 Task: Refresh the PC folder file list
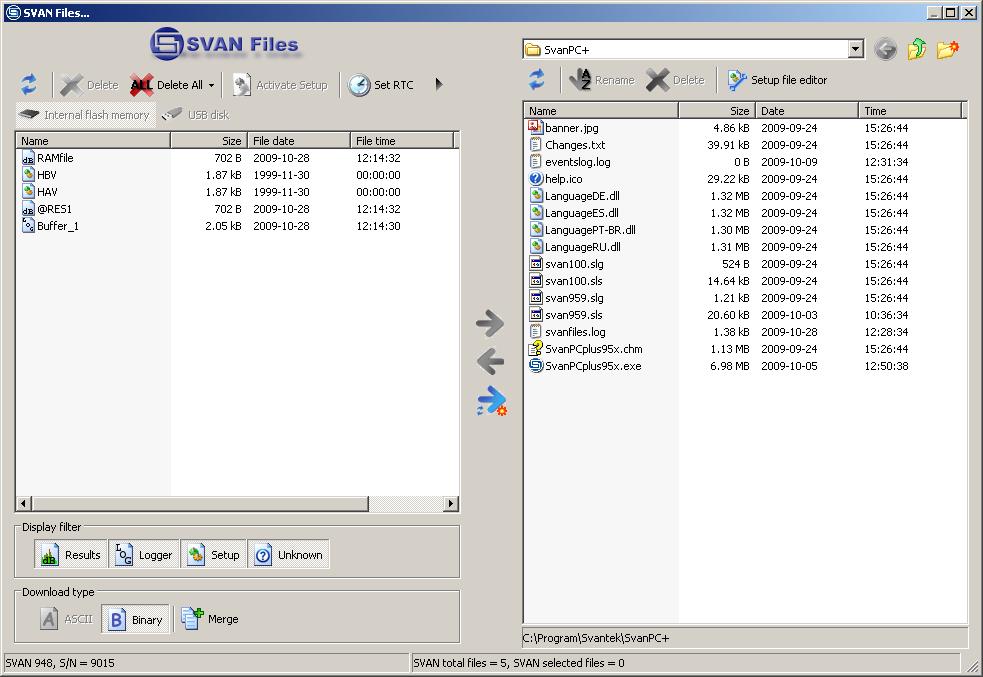tap(537, 80)
